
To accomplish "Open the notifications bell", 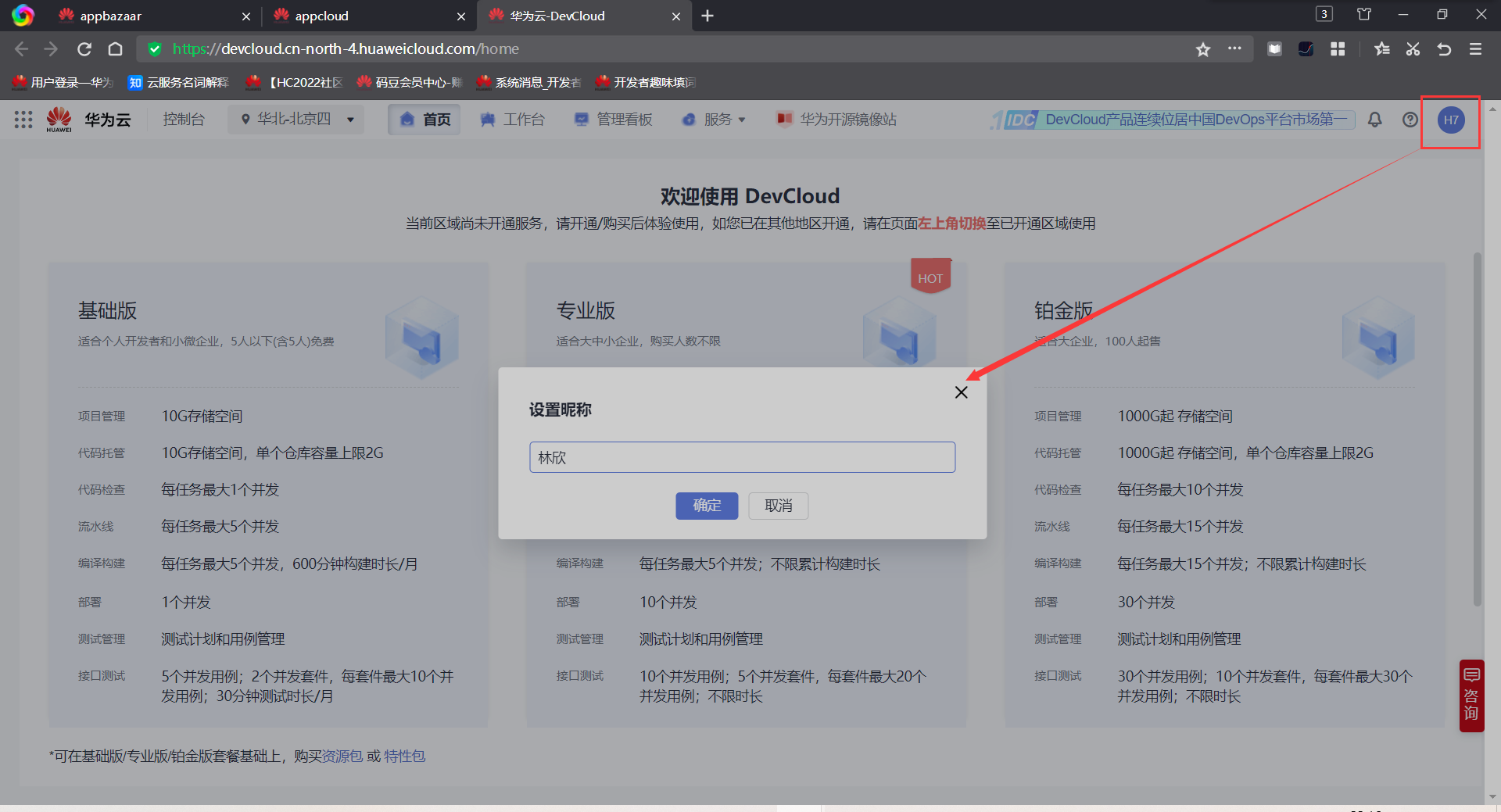I will point(1374,120).
